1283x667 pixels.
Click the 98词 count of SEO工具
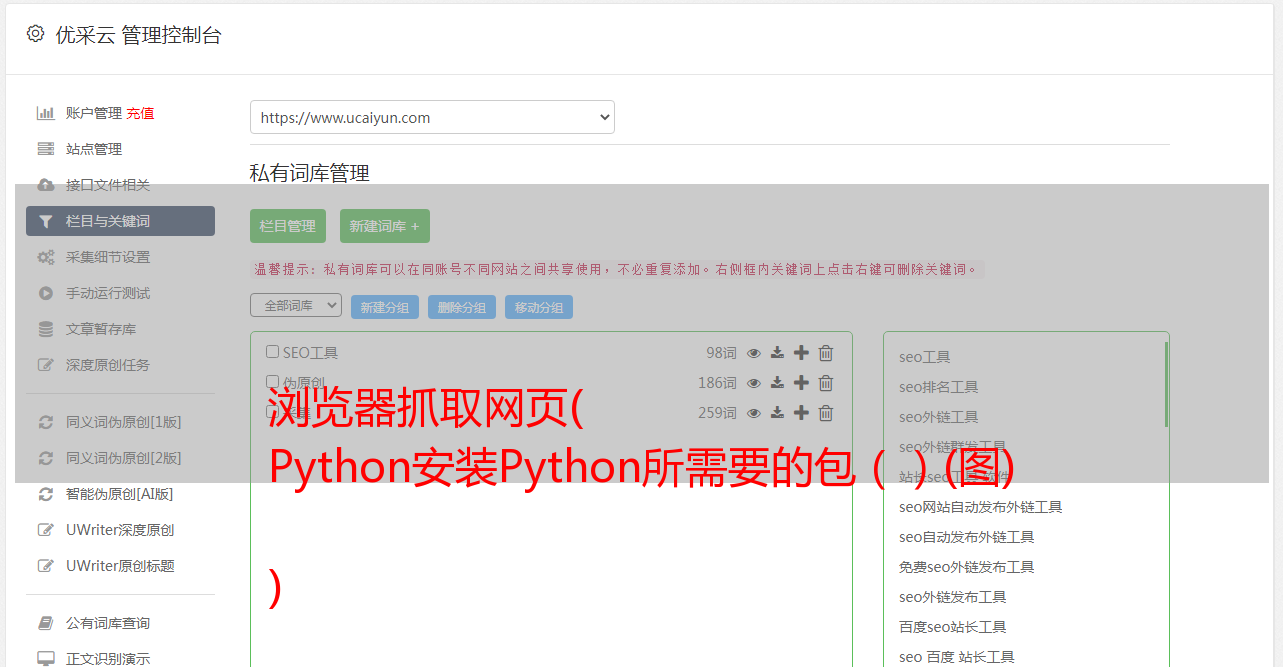coord(721,353)
